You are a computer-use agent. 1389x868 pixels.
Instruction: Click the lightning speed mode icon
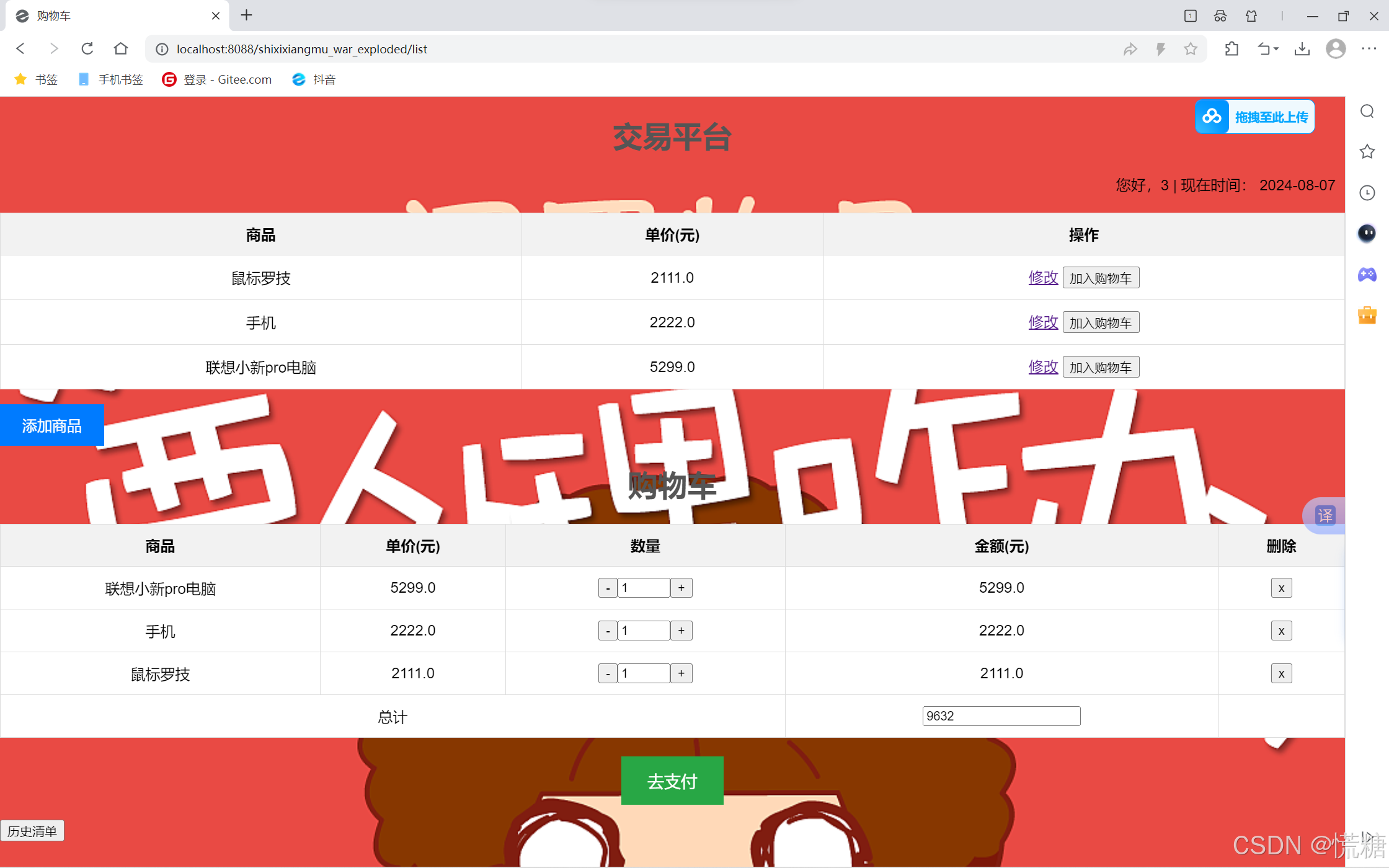click(1161, 49)
